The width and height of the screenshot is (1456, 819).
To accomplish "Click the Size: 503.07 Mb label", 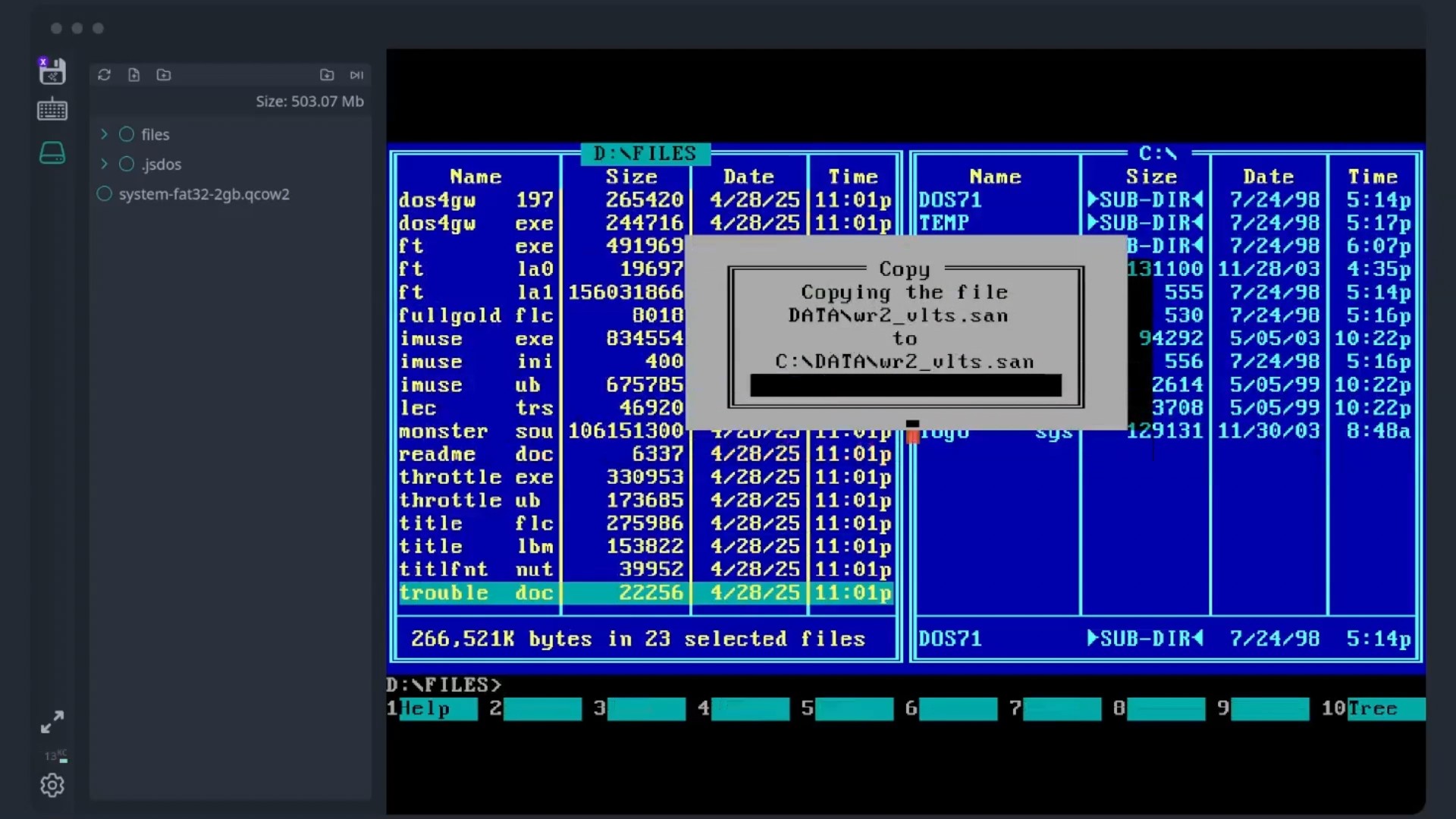I will point(309,101).
